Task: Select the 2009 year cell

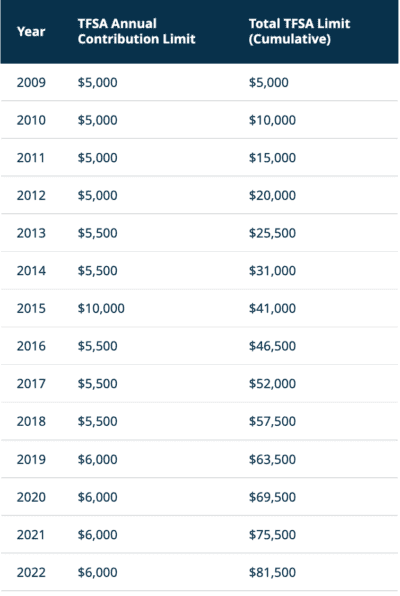Action: (x=31, y=82)
